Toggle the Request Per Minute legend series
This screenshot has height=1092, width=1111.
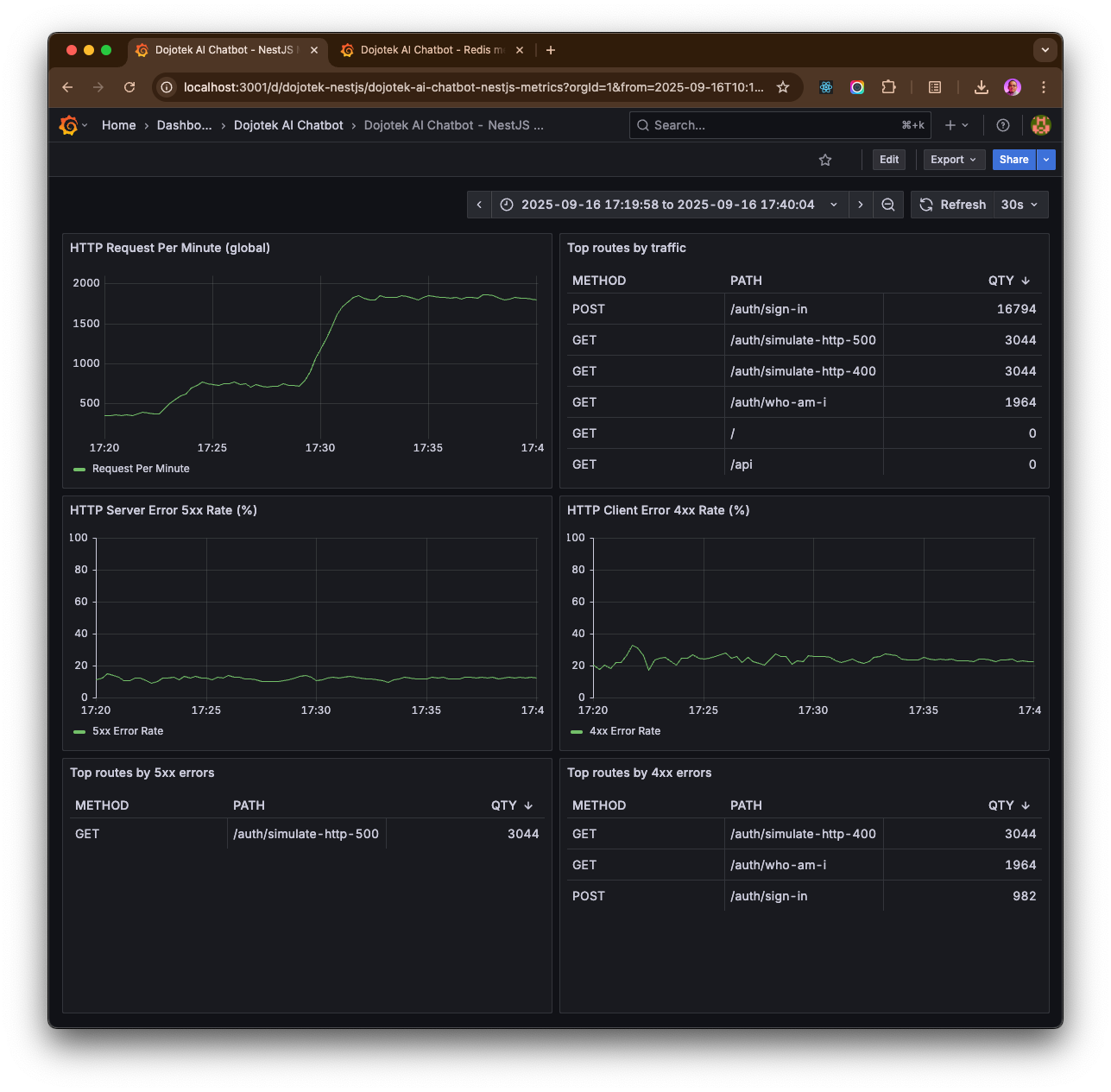[140, 469]
